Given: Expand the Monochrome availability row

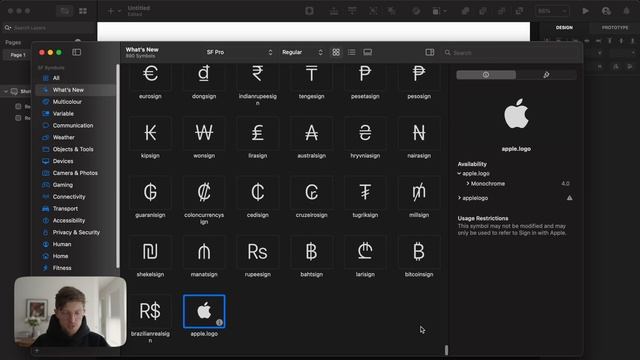Looking at the screenshot, I should (468, 184).
